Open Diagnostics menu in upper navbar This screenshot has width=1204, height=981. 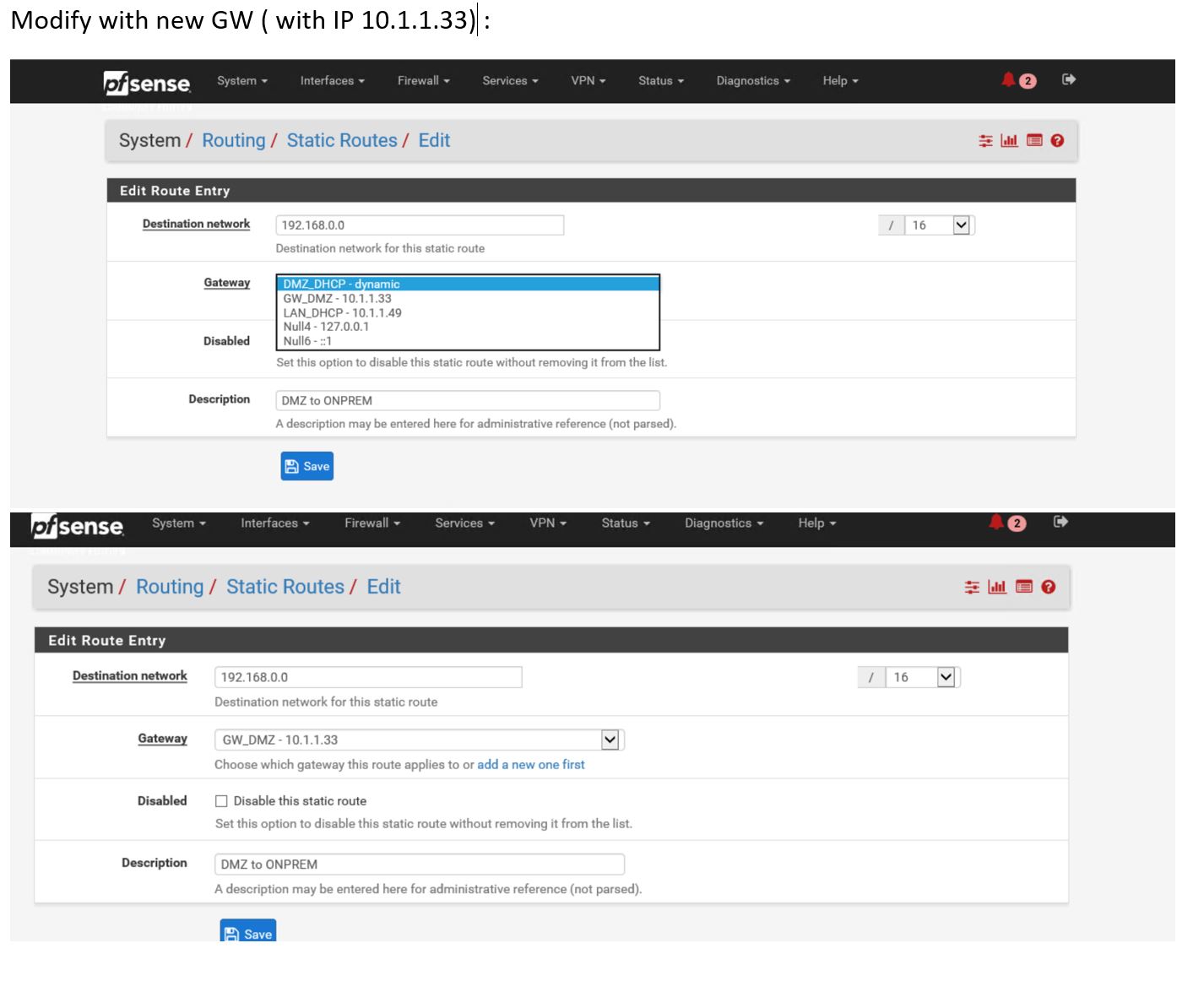754,81
